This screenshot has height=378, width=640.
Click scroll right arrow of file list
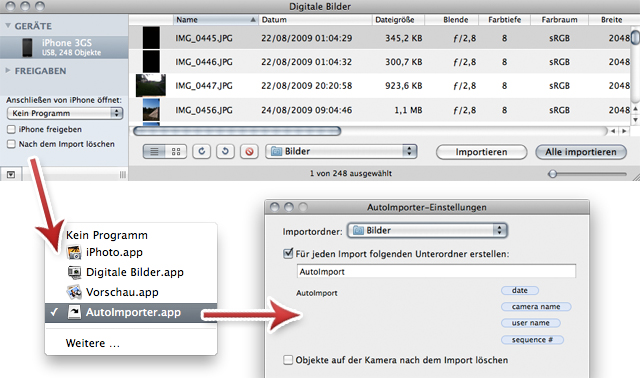click(624, 131)
